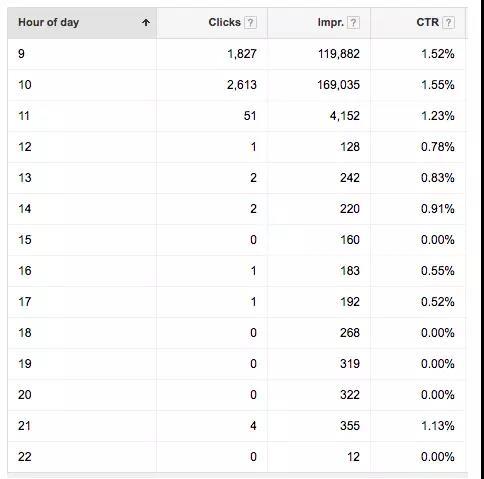
Task: Toggle the Hour of day sort arrow
Action: click(x=146, y=23)
